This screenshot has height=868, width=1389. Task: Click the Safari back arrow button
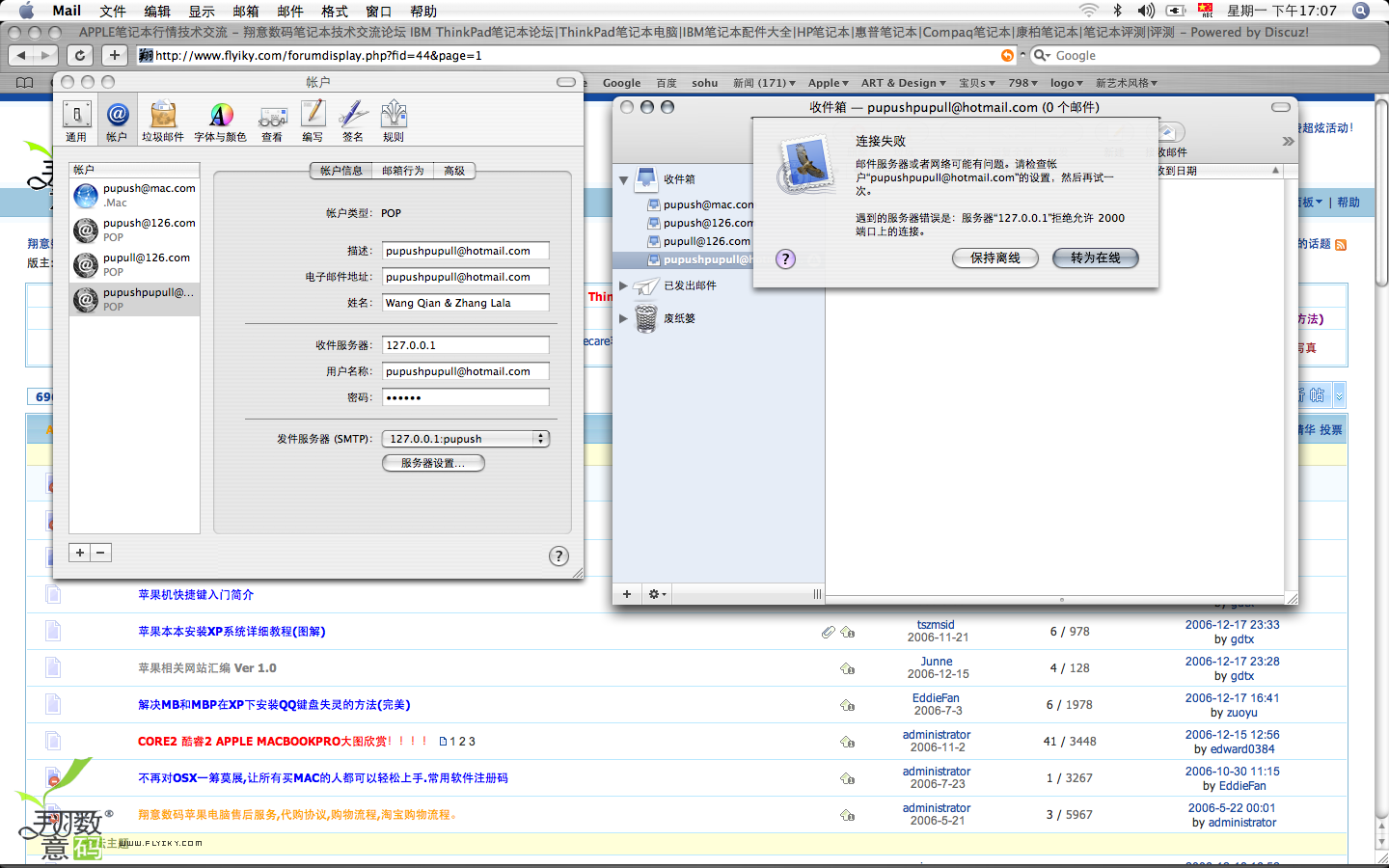pyautogui.click(x=21, y=55)
